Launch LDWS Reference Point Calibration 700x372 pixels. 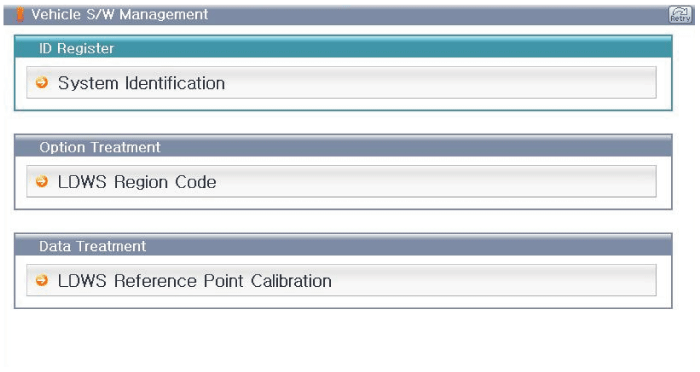pyautogui.click(x=341, y=280)
